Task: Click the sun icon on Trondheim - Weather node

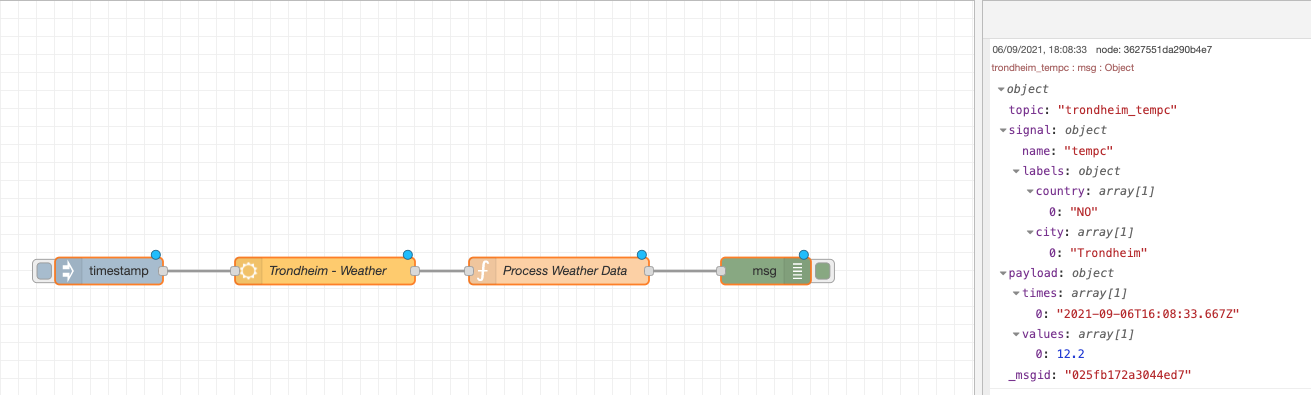Action: [x=248, y=271]
